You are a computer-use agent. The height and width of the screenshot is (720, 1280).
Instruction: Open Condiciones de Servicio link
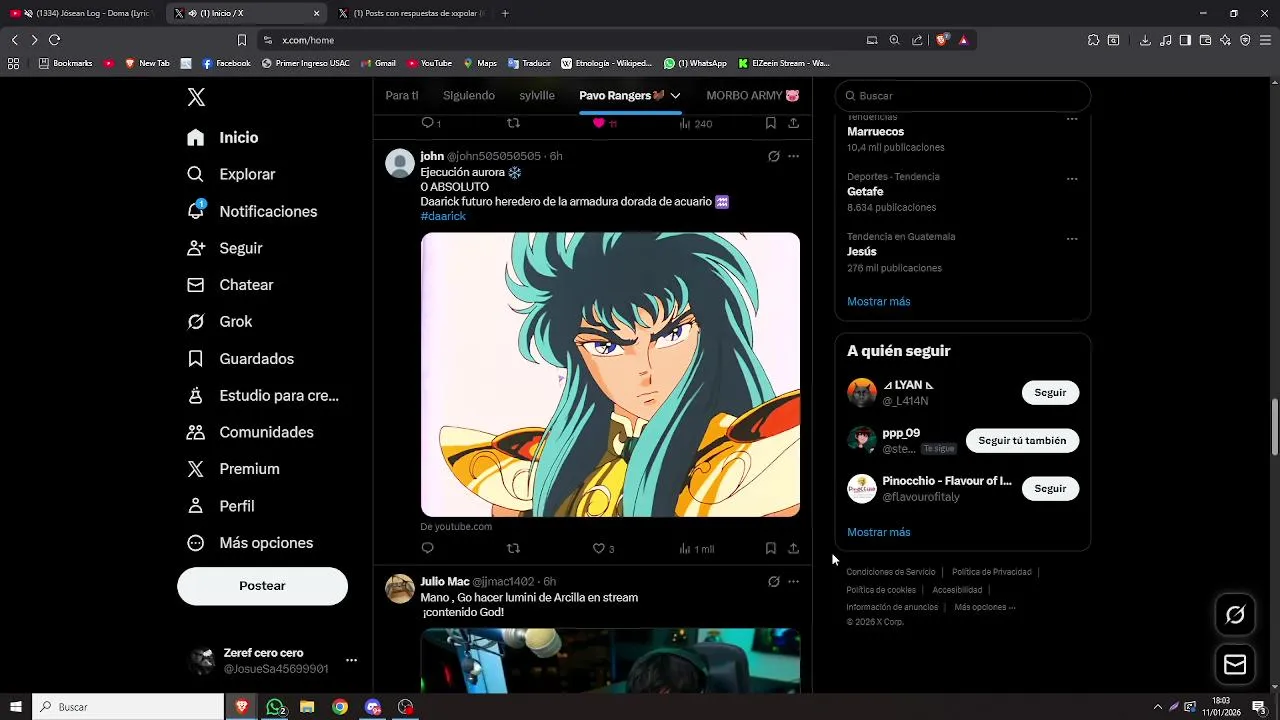(x=891, y=572)
